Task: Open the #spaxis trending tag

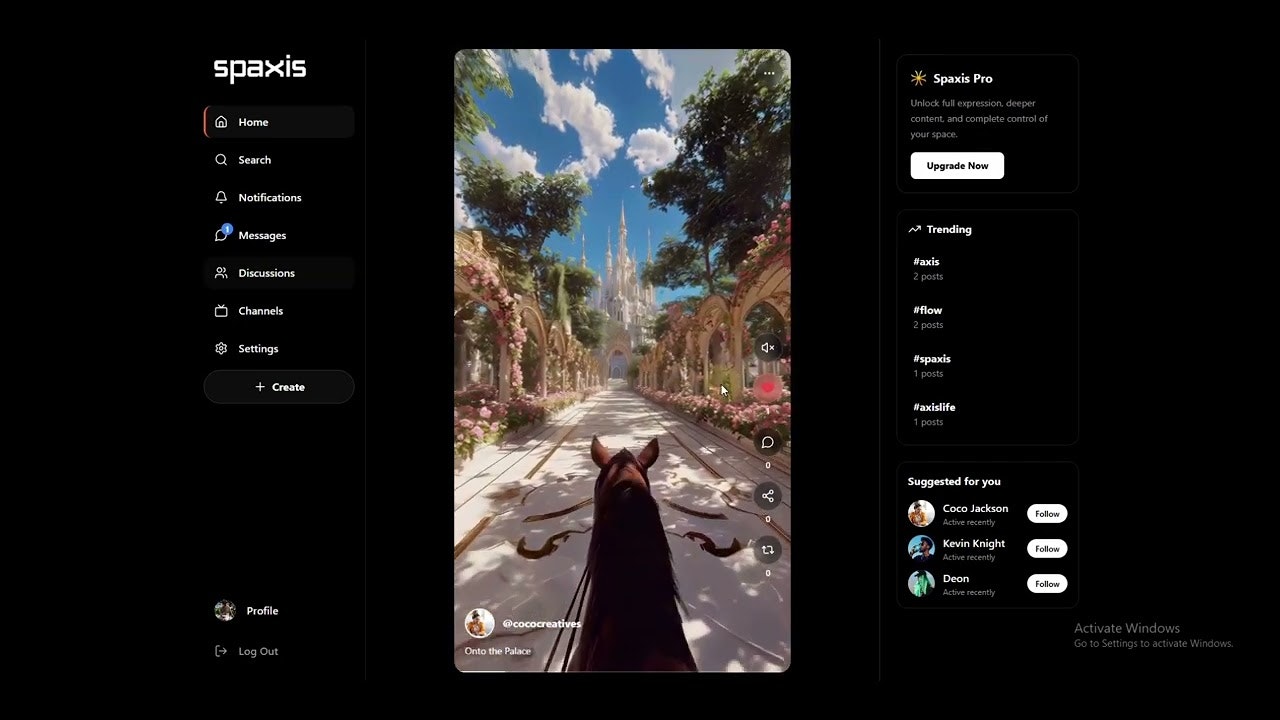Action: click(932, 359)
